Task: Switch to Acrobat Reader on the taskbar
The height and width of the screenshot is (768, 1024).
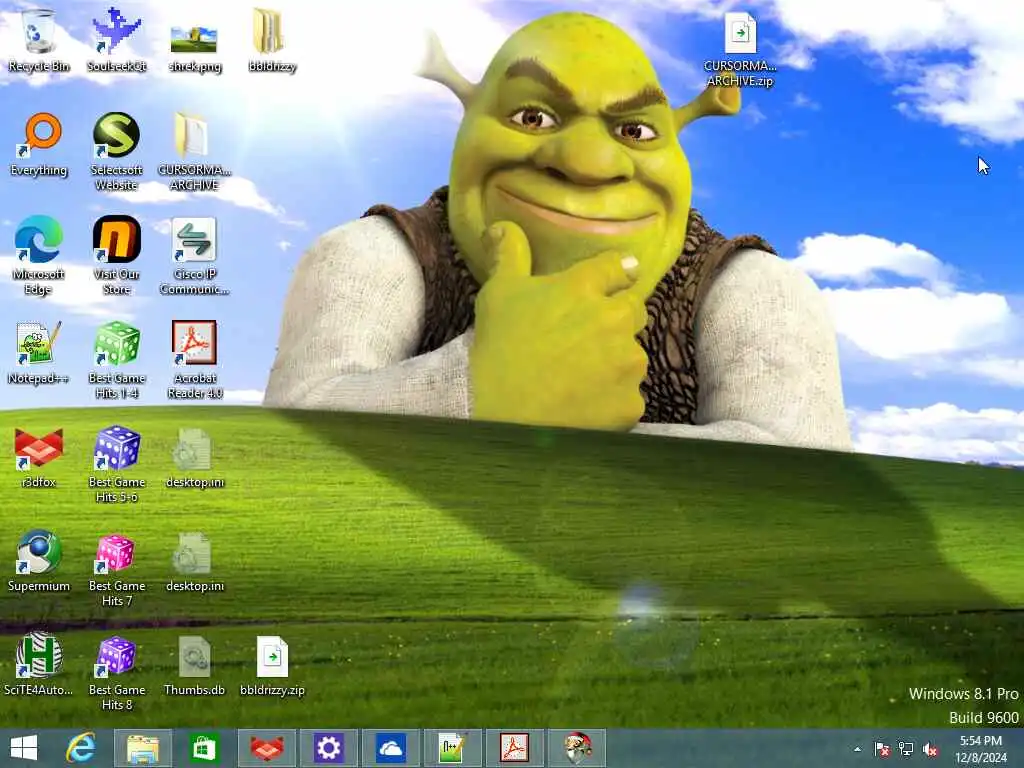Action: (x=515, y=748)
